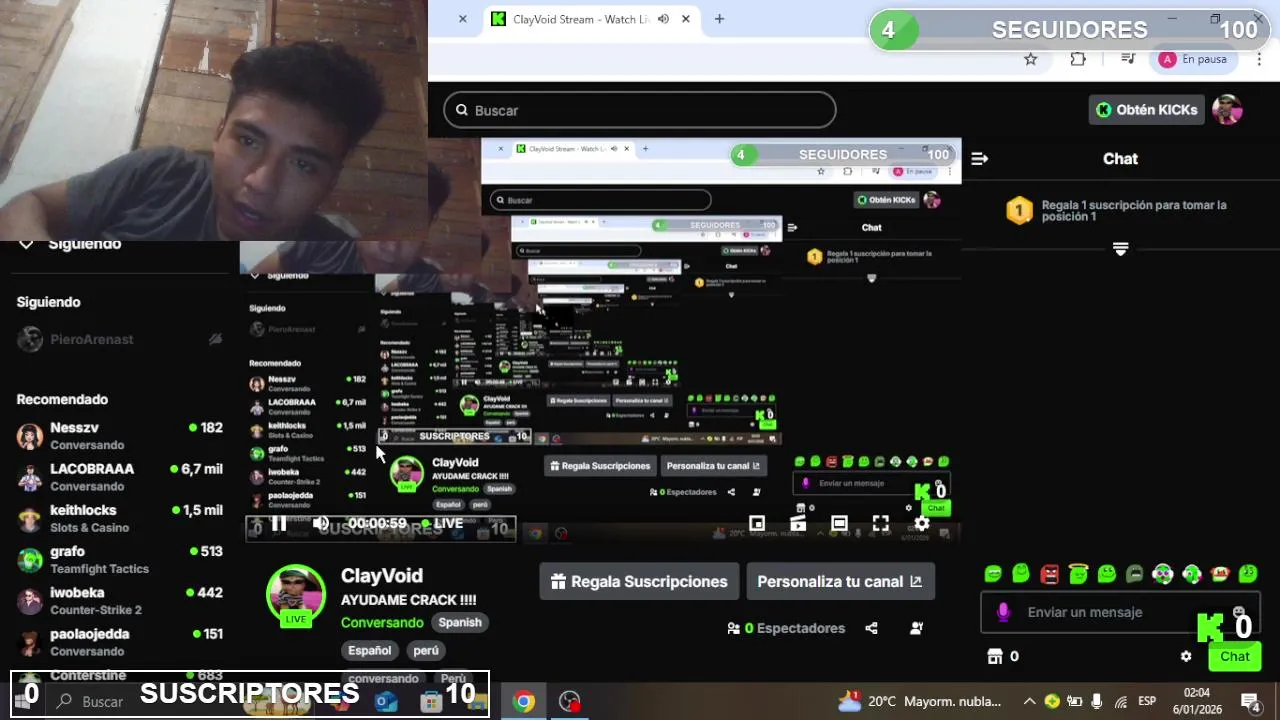The image size is (1280, 720).
Task: Open mini-player picture-in-picture mode
Action: point(757,523)
